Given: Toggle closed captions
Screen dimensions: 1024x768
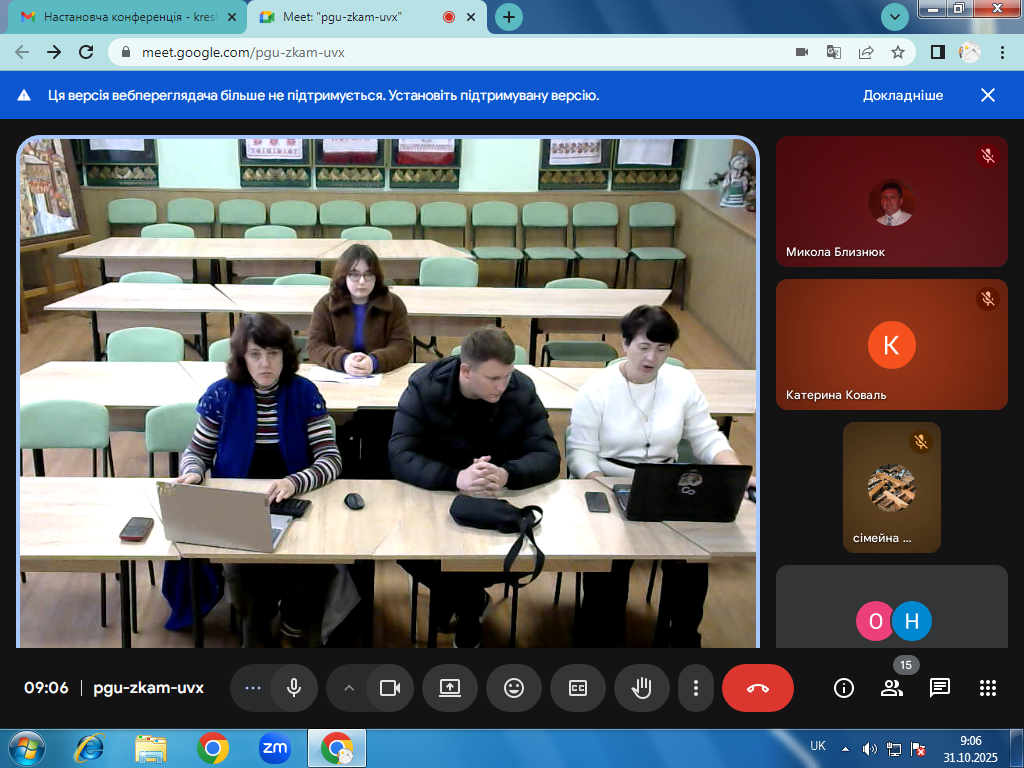Looking at the screenshot, I should 578,688.
